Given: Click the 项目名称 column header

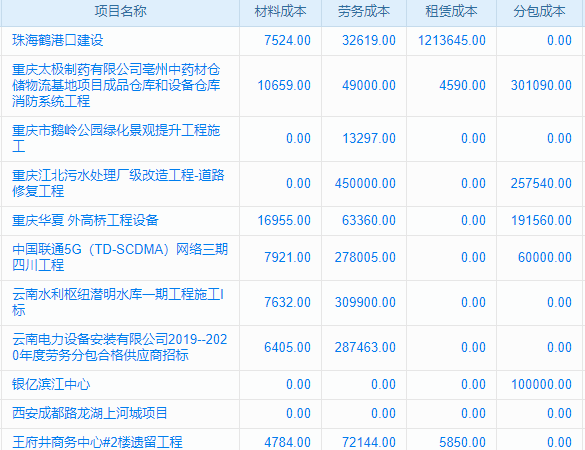Looking at the screenshot, I should [x=120, y=12].
